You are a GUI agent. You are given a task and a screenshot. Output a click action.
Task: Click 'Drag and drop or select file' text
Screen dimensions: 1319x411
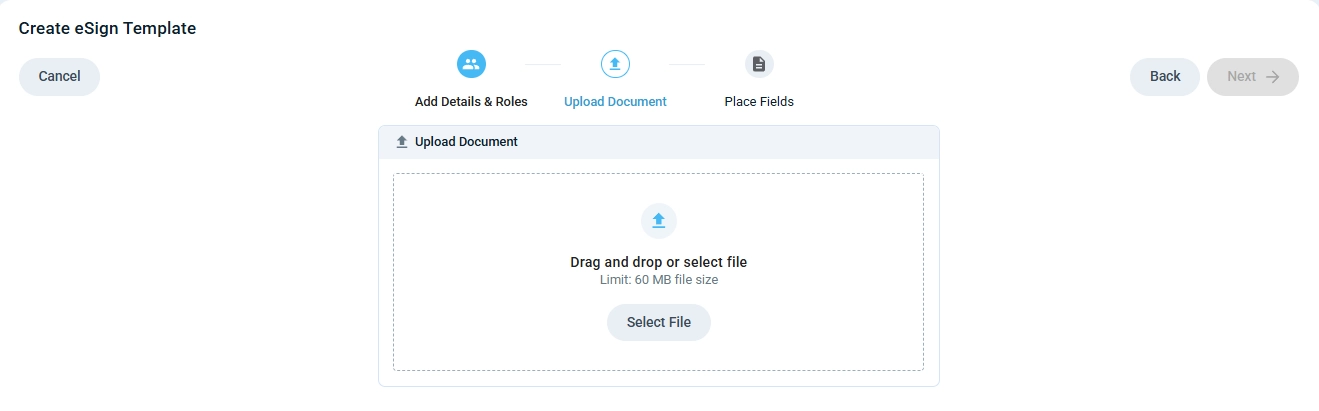(x=659, y=262)
